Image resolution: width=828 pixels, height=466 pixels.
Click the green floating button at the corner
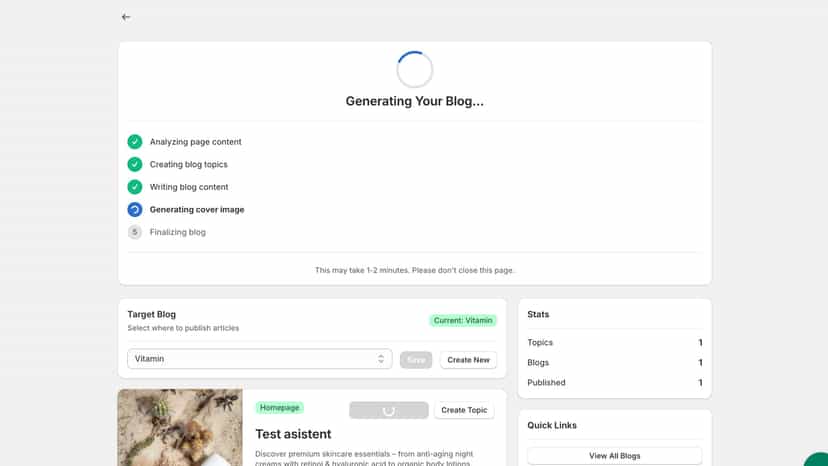pyautogui.click(x=817, y=460)
